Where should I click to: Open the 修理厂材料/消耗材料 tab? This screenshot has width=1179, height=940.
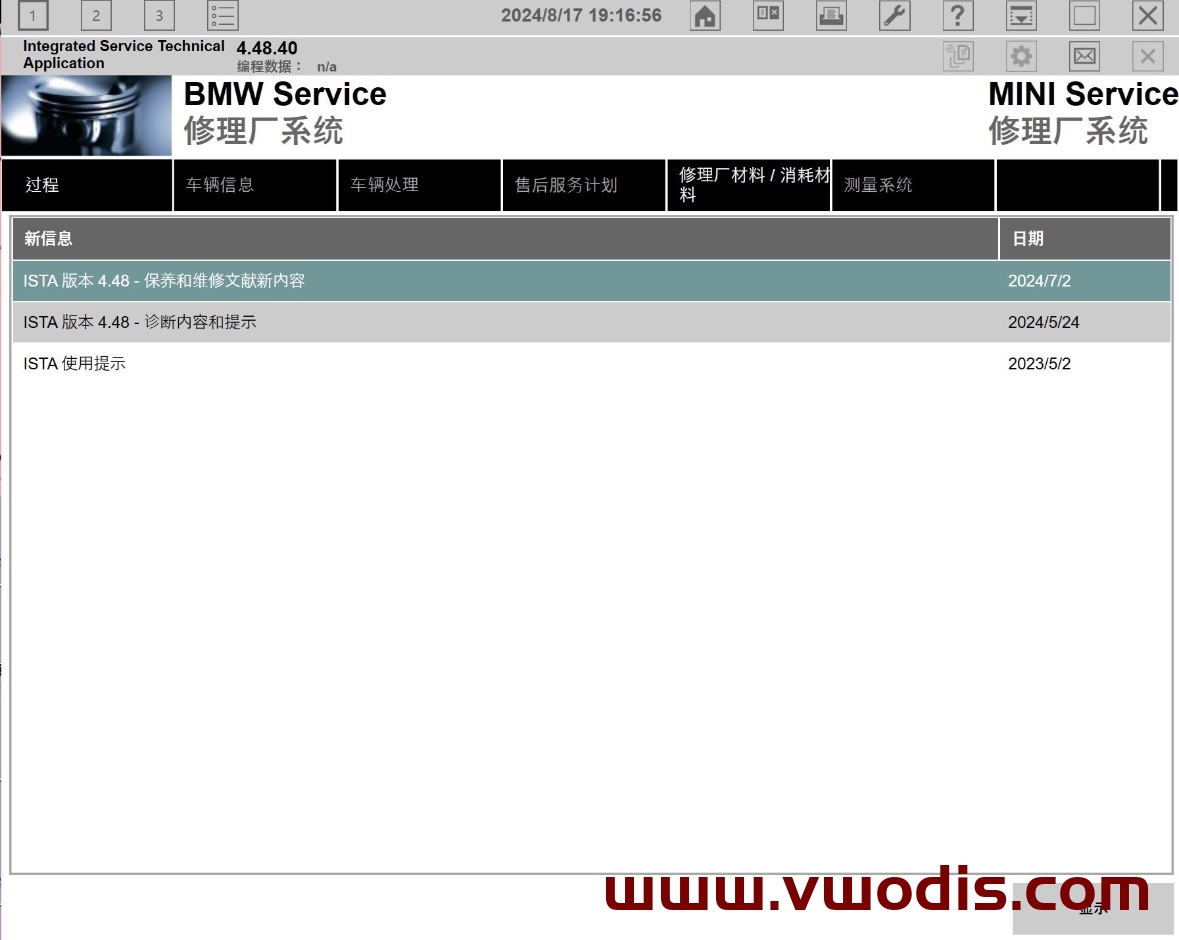tap(748, 185)
